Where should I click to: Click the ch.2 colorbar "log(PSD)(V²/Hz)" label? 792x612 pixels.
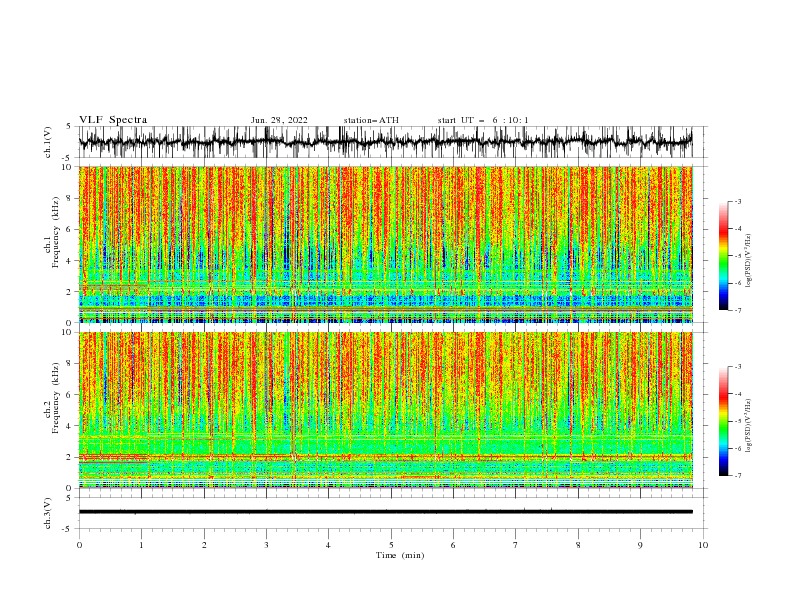pyautogui.click(x=749, y=425)
